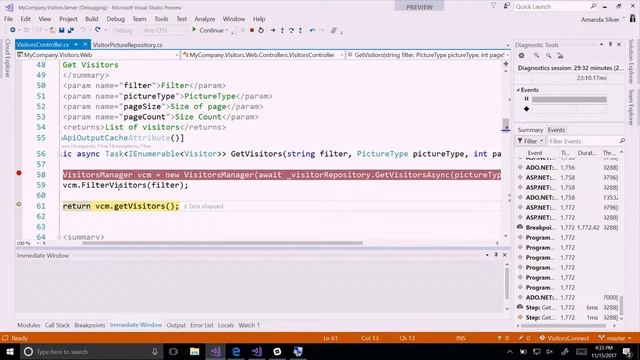
Task: Click the Task View taskbar icon
Action: (173, 351)
